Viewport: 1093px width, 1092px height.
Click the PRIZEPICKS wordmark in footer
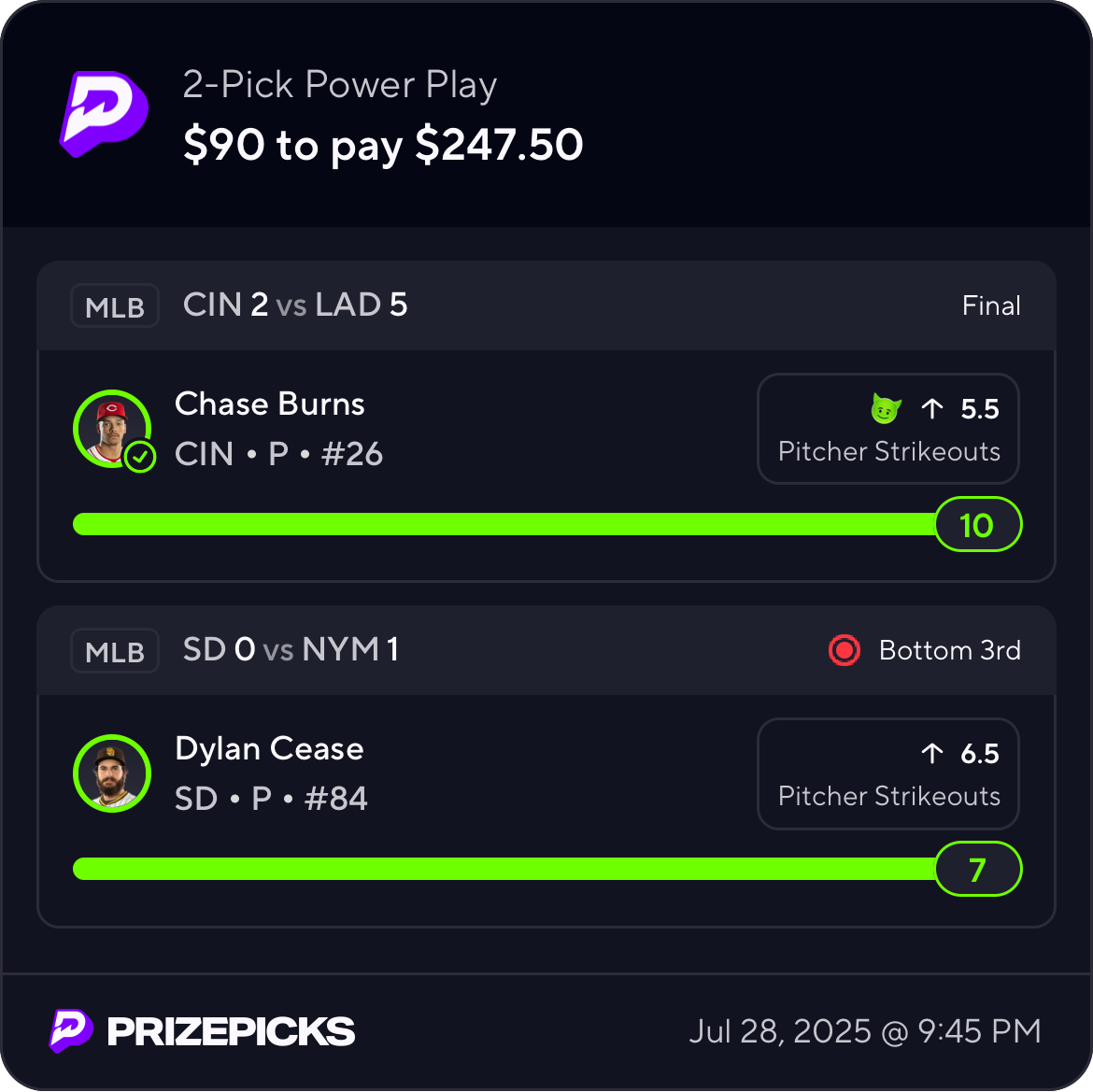click(x=231, y=1031)
